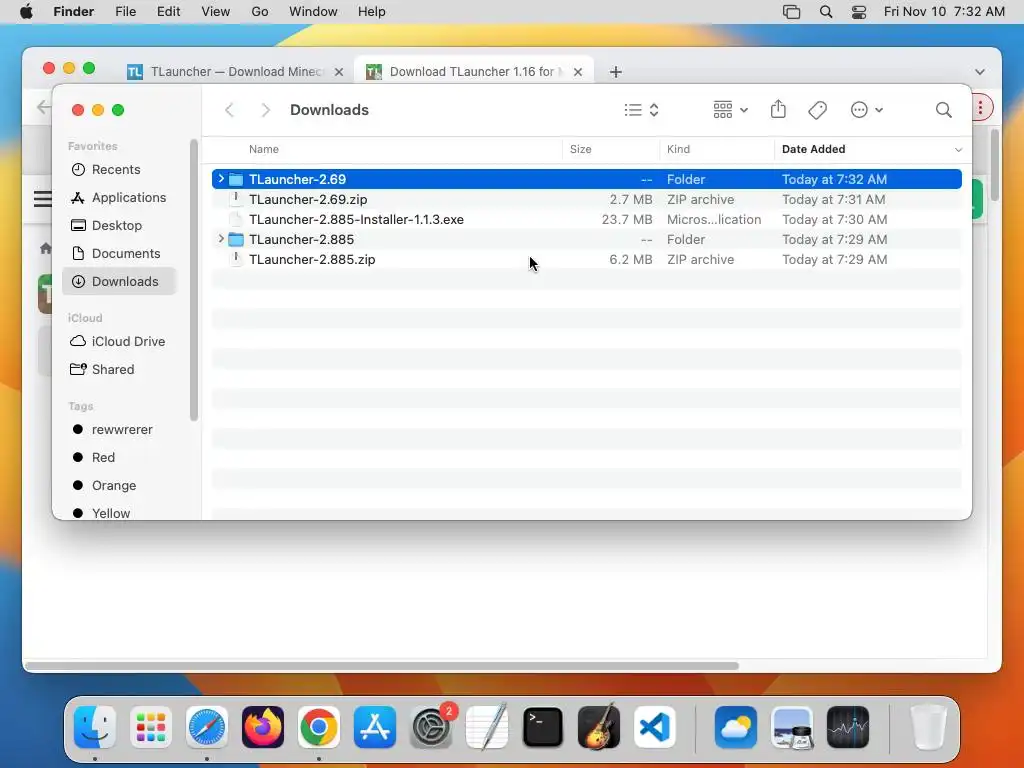Open the Edit menu
The height and width of the screenshot is (768, 1024).
(168, 12)
